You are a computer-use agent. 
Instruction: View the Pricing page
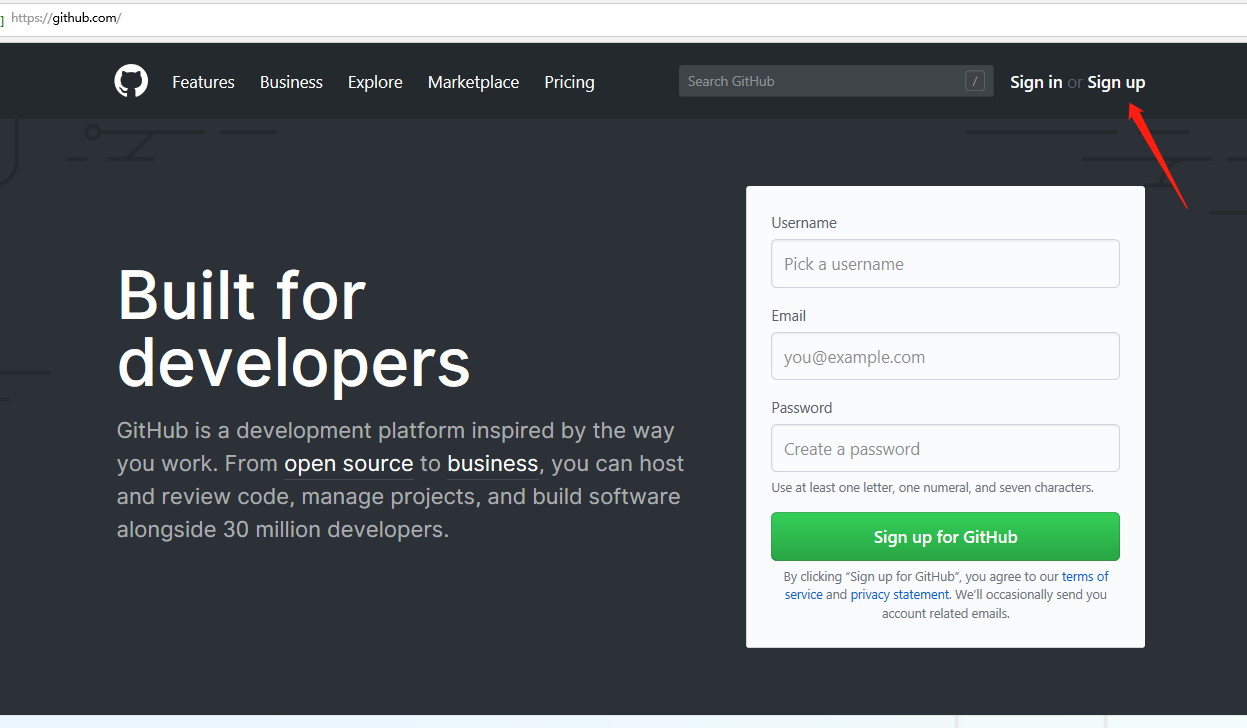pos(569,82)
